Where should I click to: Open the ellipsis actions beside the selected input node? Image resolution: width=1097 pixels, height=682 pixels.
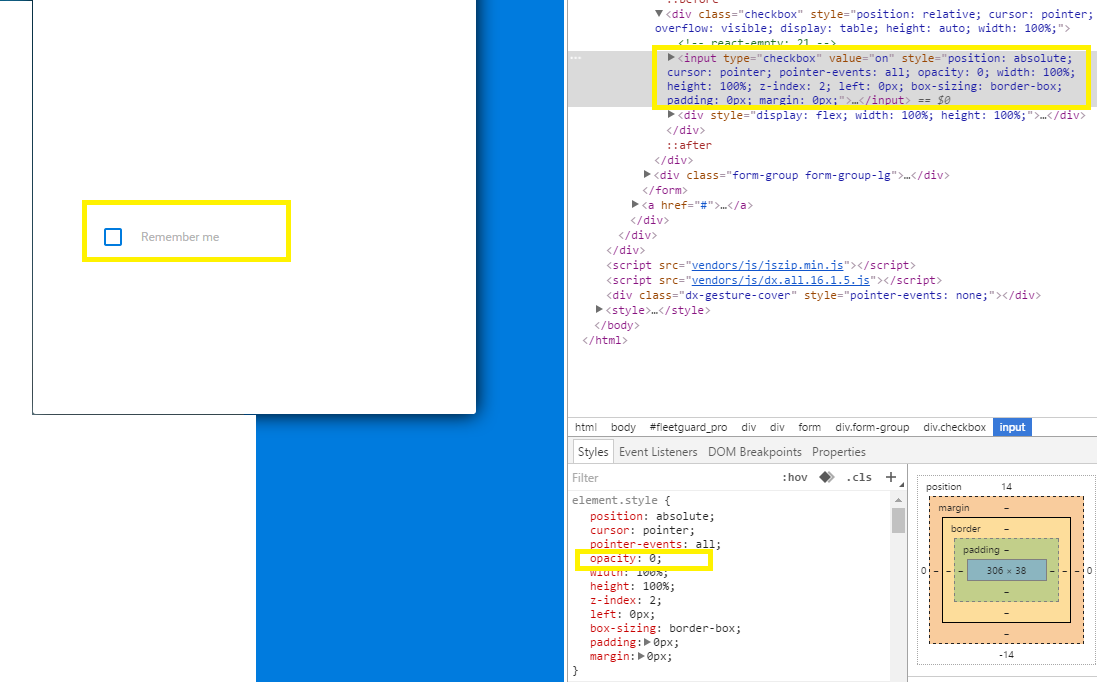click(576, 58)
